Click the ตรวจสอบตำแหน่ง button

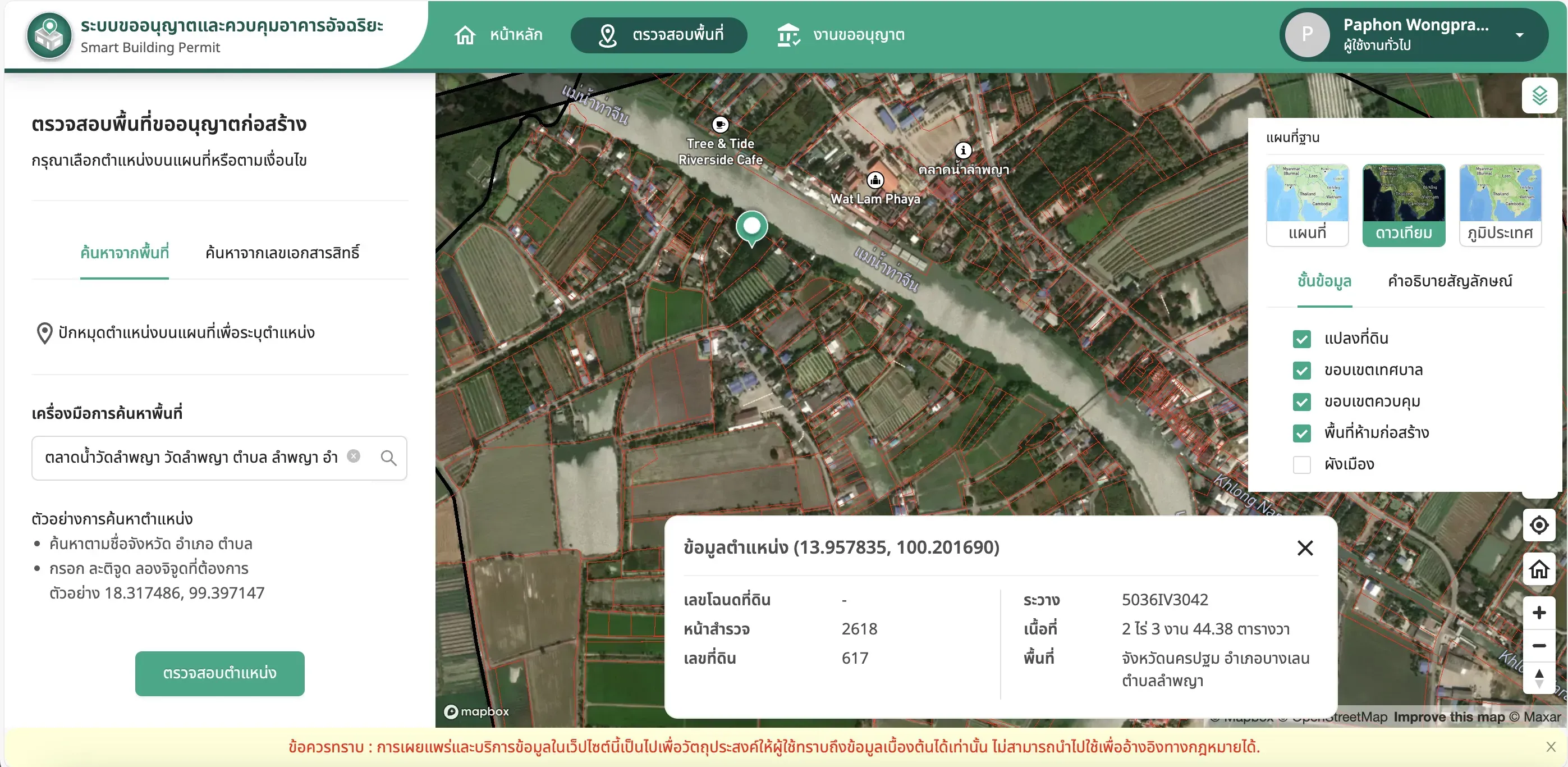220,673
